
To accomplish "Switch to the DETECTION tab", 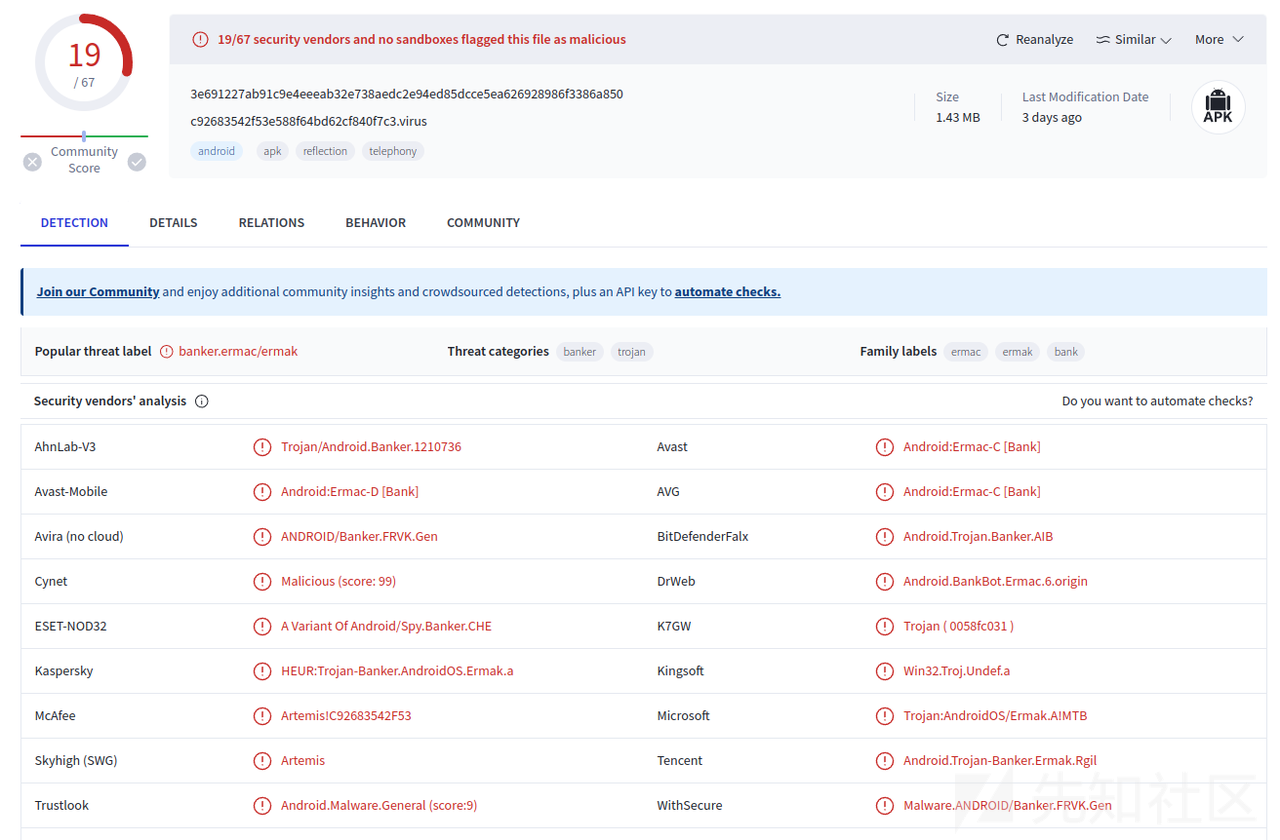I will point(74,223).
